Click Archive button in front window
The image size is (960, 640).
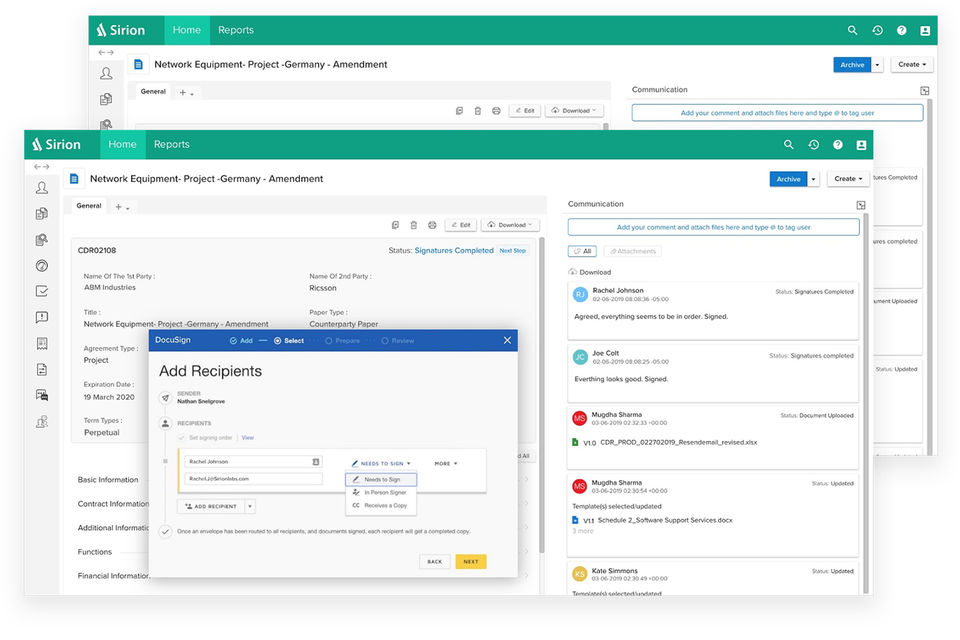789,179
